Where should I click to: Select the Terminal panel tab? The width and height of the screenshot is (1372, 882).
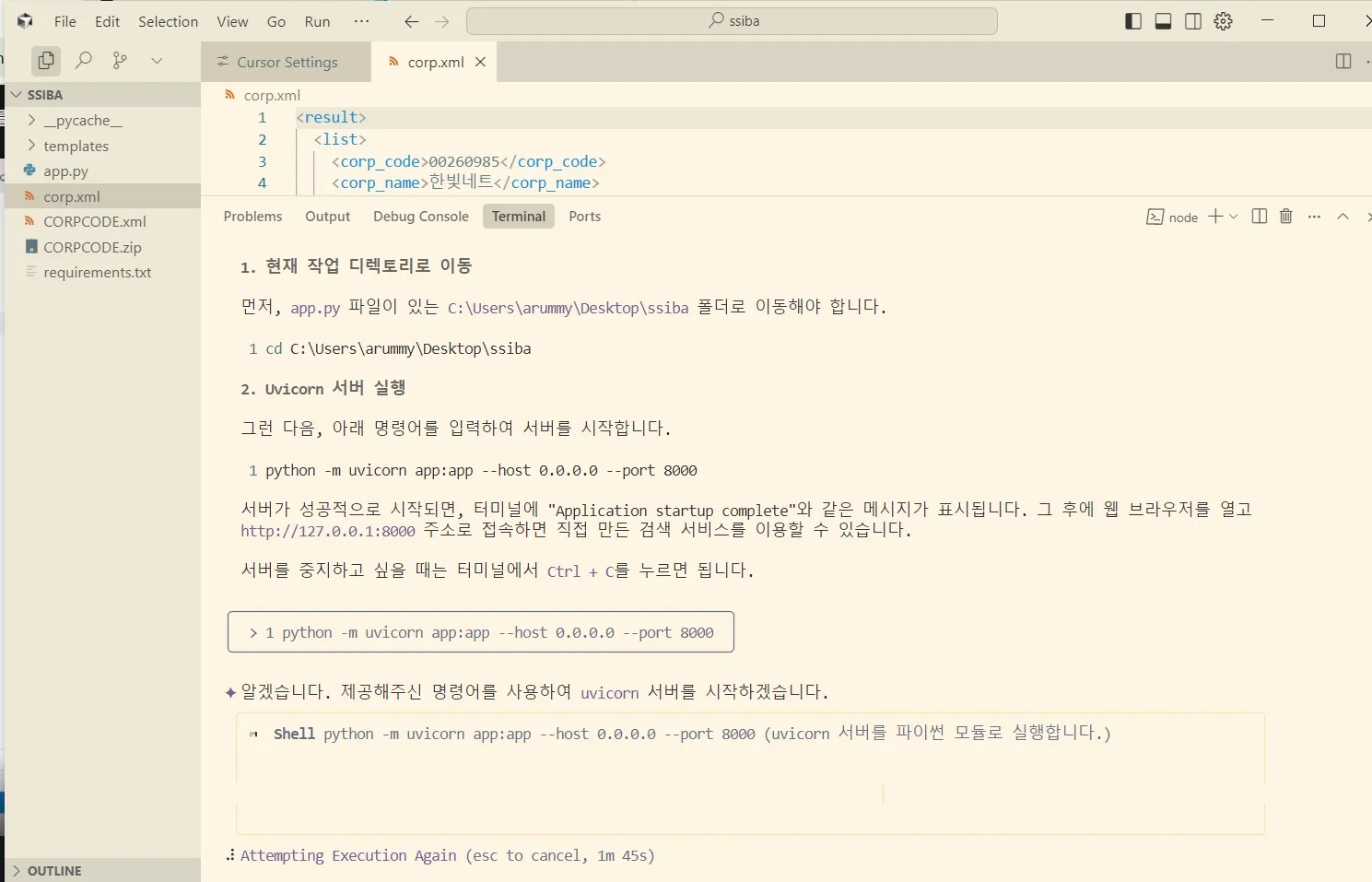pyautogui.click(x=519, y=217)
